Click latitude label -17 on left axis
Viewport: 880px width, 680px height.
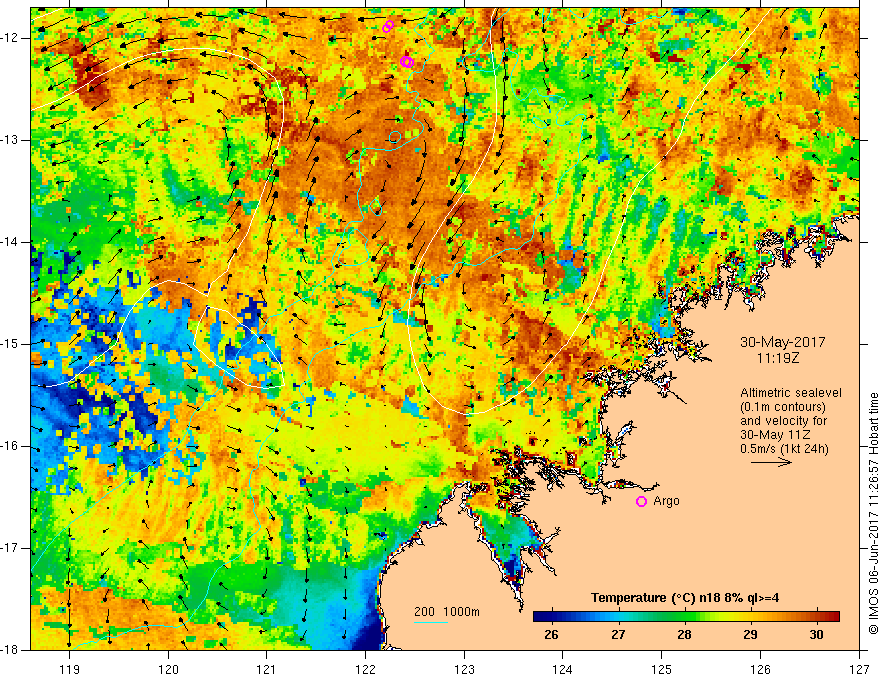pos(10,548)
